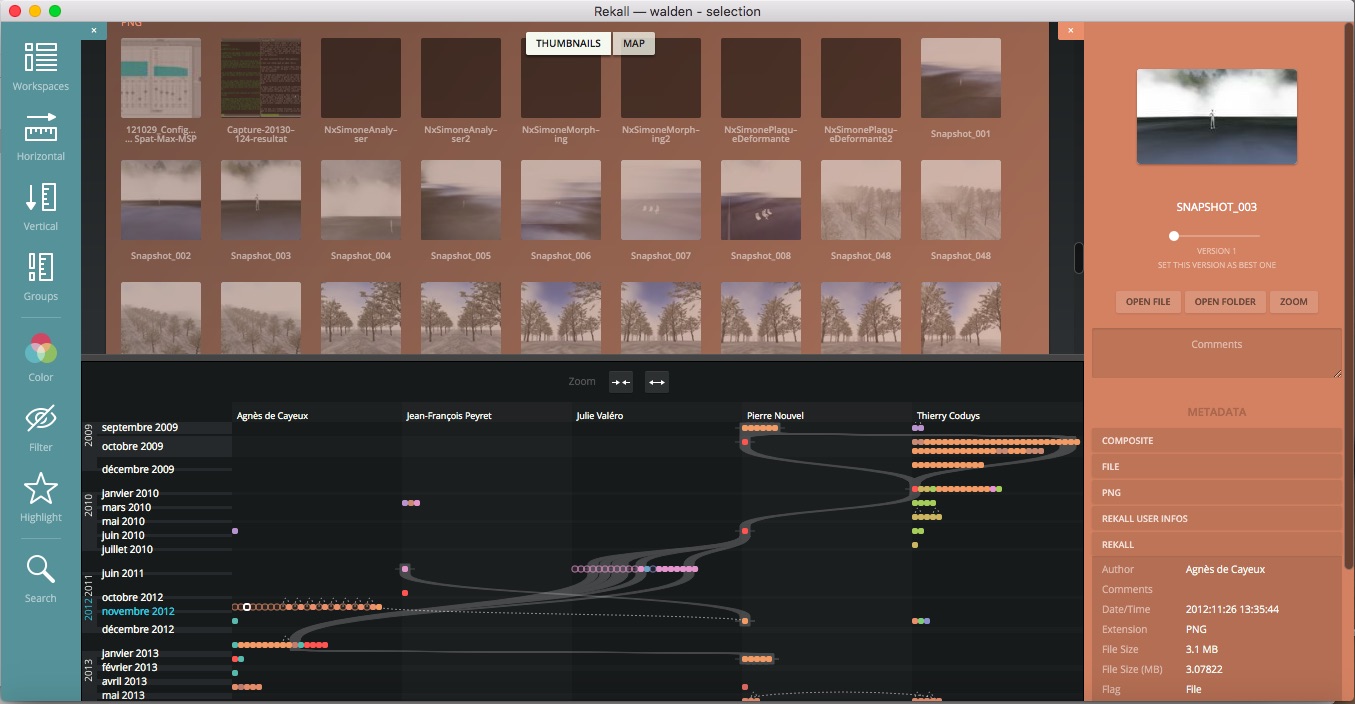1355x704 pixels.
Task: Select the Snapshot_005 thumbnail
Action: tap(461, 201)
